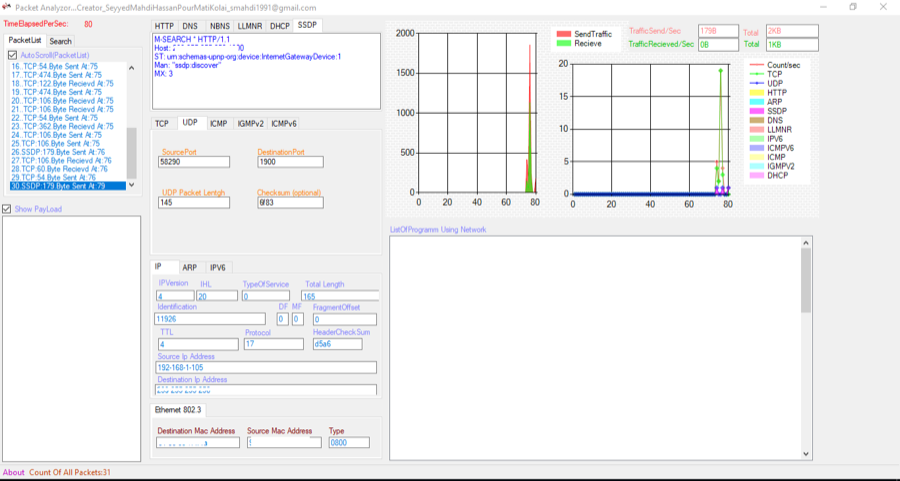Select the SSDP tab

[307, 25]
